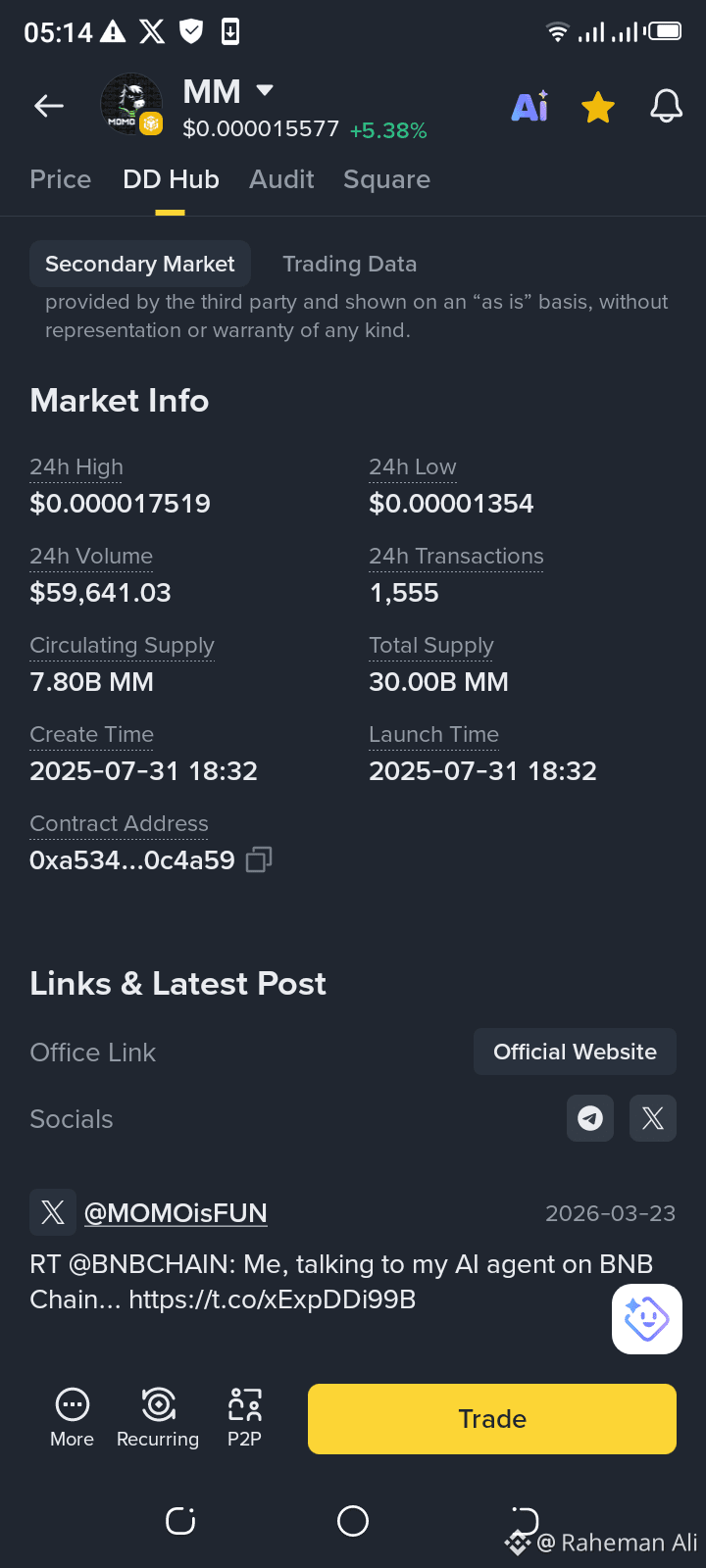Tap the yellow Trade button

492,1419
